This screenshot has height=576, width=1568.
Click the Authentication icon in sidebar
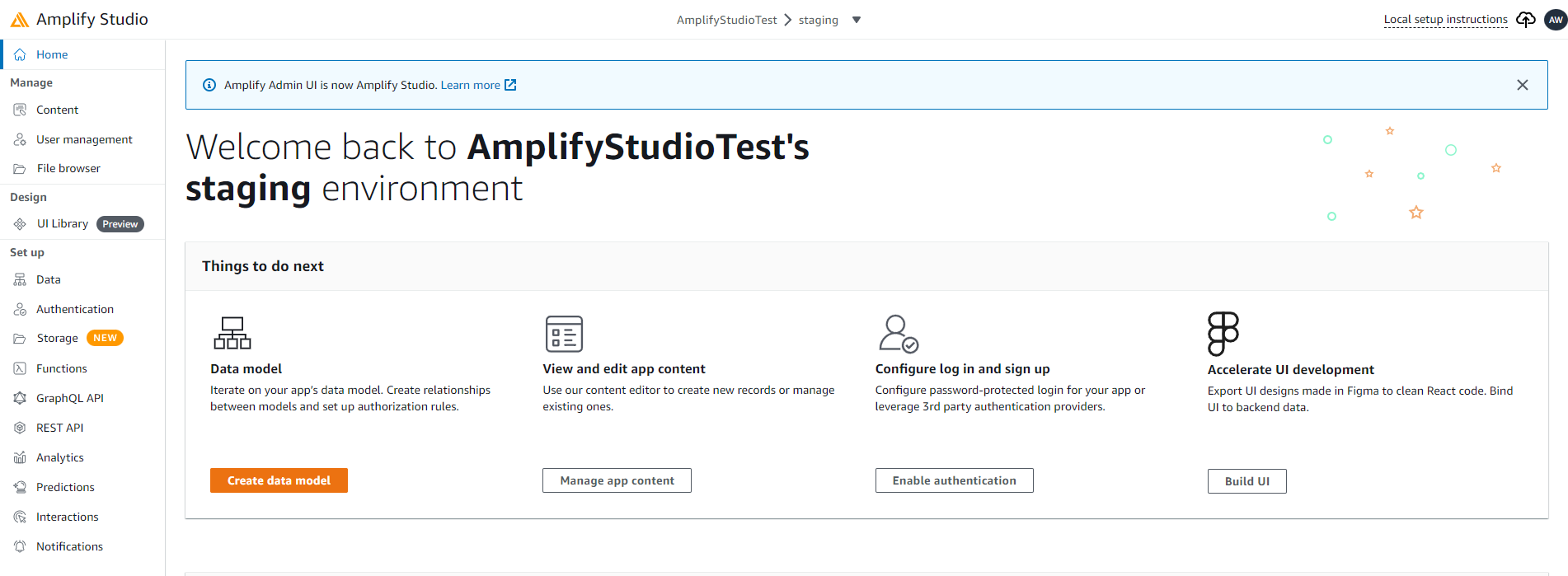point(20,309)
